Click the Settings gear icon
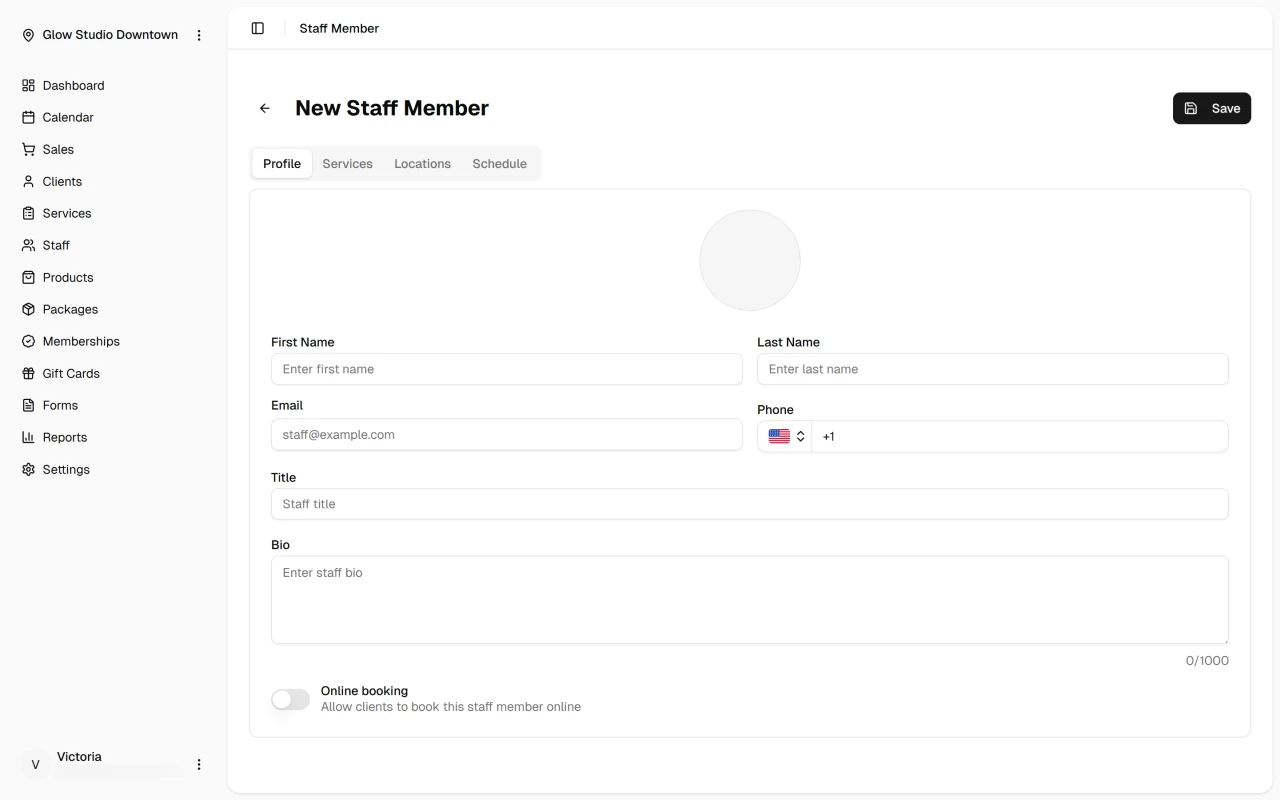 click(x=28, y=470)
